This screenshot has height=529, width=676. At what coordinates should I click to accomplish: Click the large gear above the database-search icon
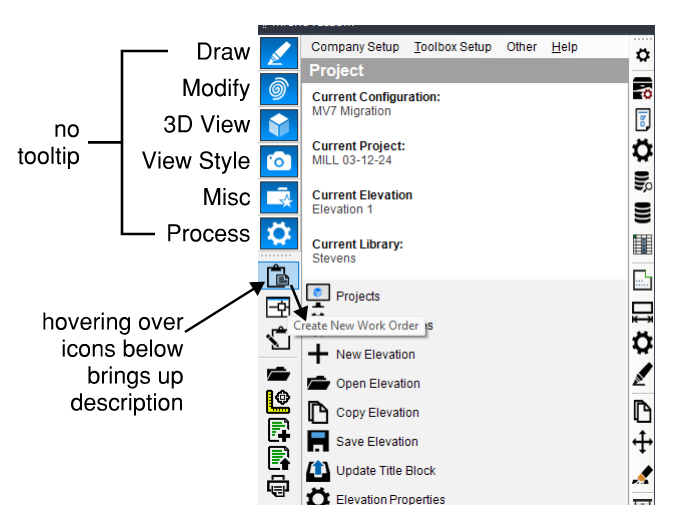(x=642, y=150)
